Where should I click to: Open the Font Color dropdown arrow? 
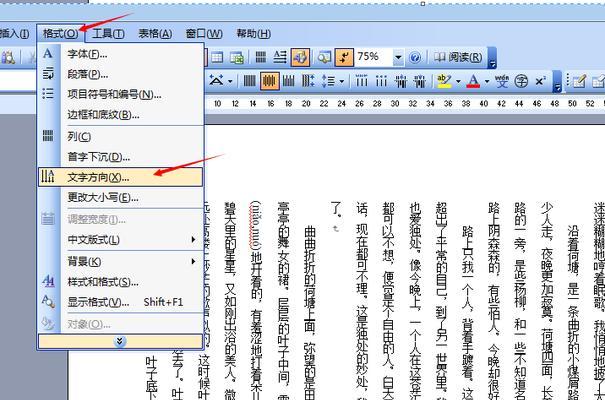coord(487,81)
